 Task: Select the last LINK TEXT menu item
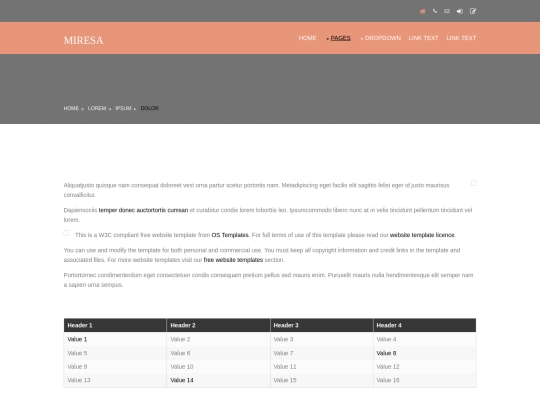click(461, 38)
